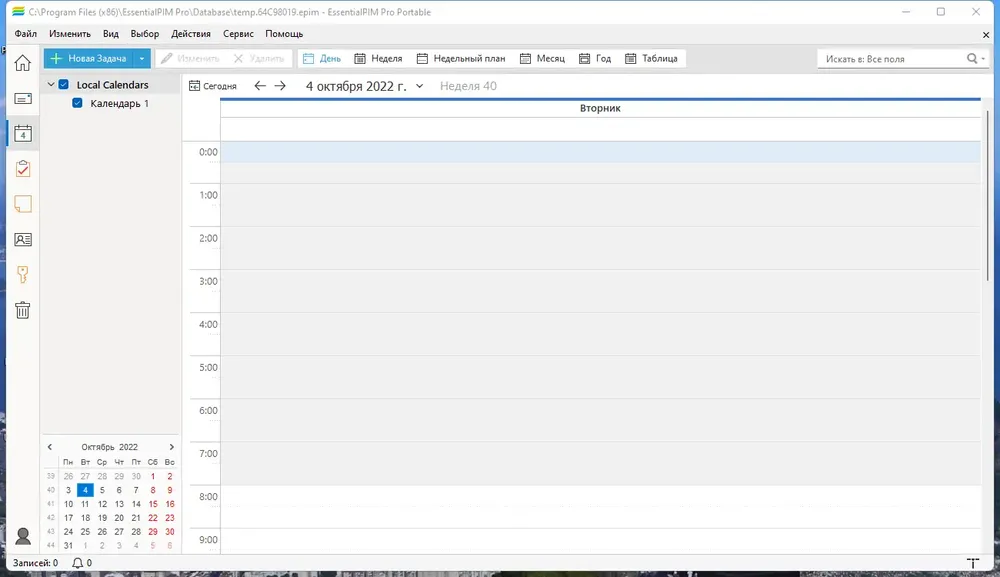The height and width of the screenshot is (577, 1000).
Task: Click the 0:00 time slot row
Action: click(x=599, y=152)
